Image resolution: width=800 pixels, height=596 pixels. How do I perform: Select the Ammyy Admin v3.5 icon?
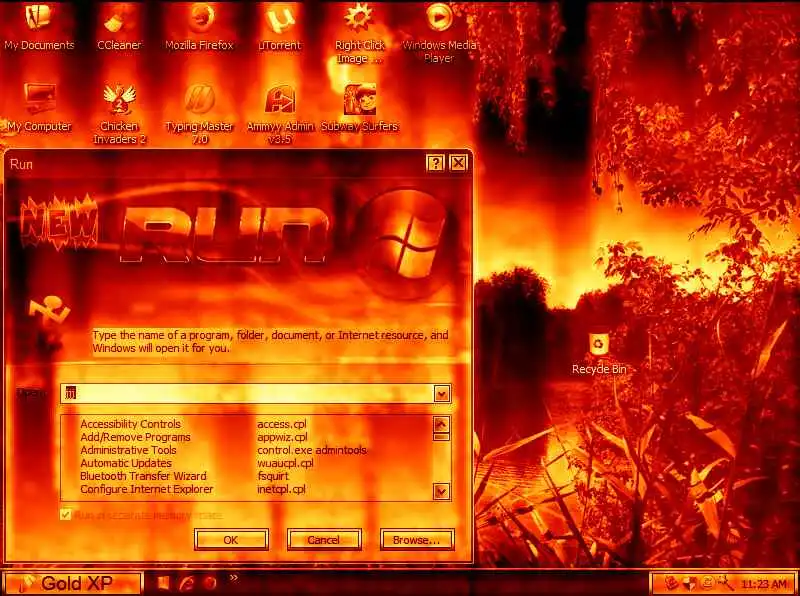tap(280, 114)
